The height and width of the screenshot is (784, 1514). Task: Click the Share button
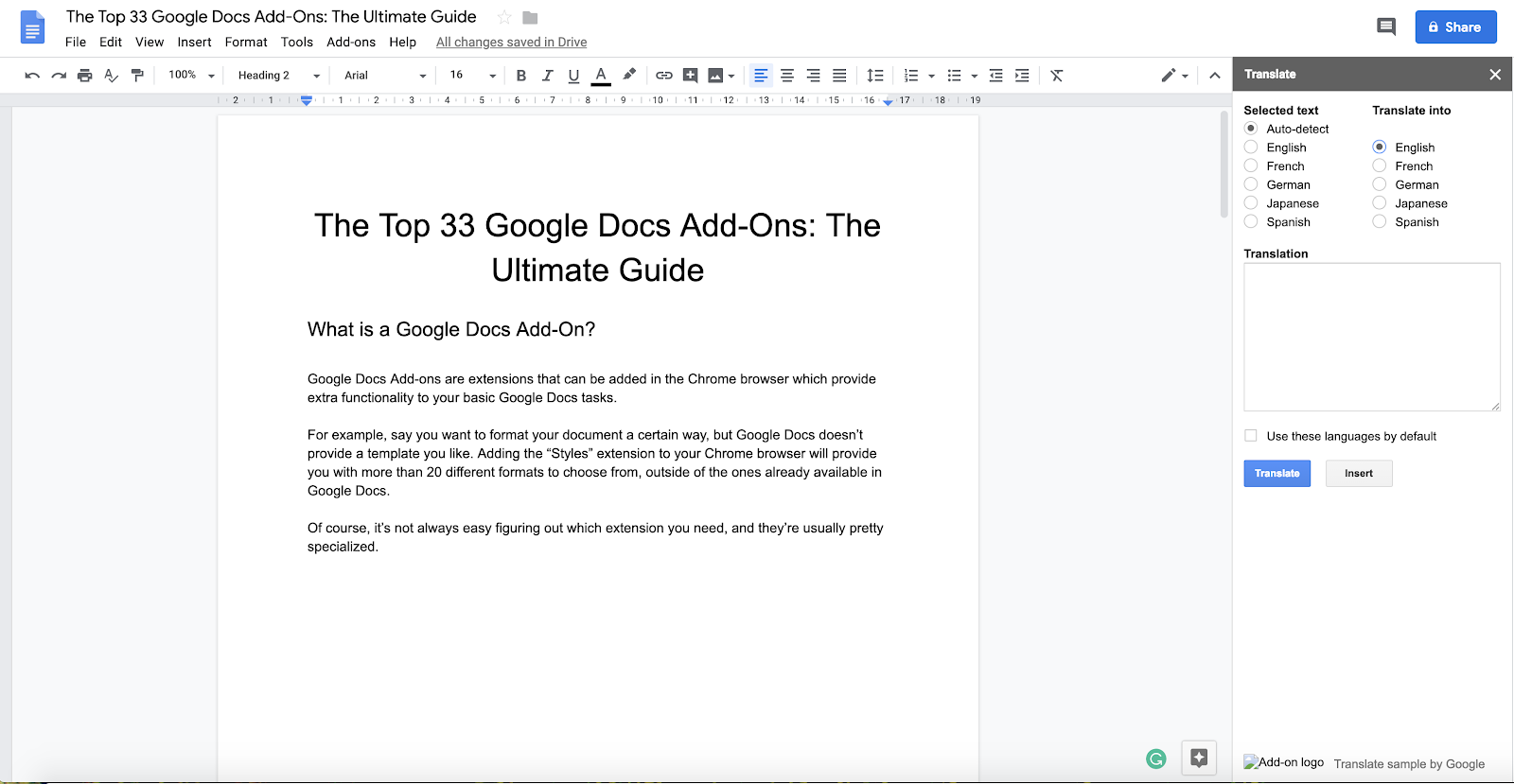[1455, 26]
